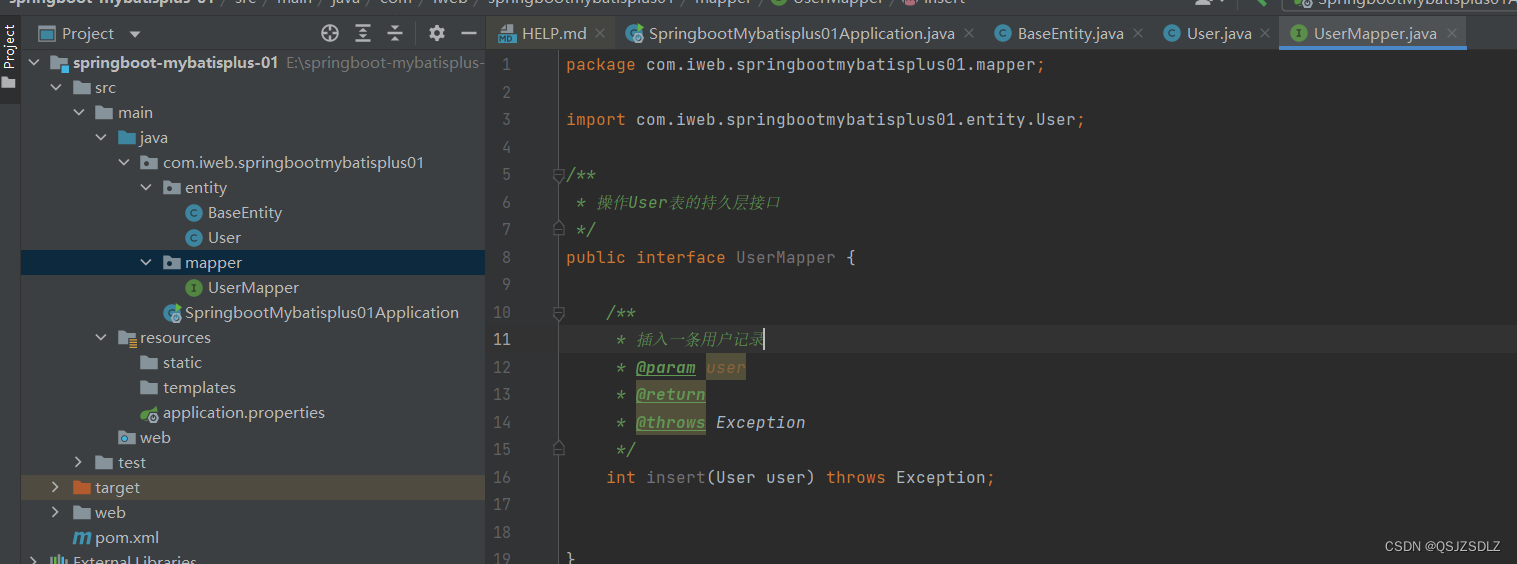
Task: Close the HELP.md tab
Action: 600,33
